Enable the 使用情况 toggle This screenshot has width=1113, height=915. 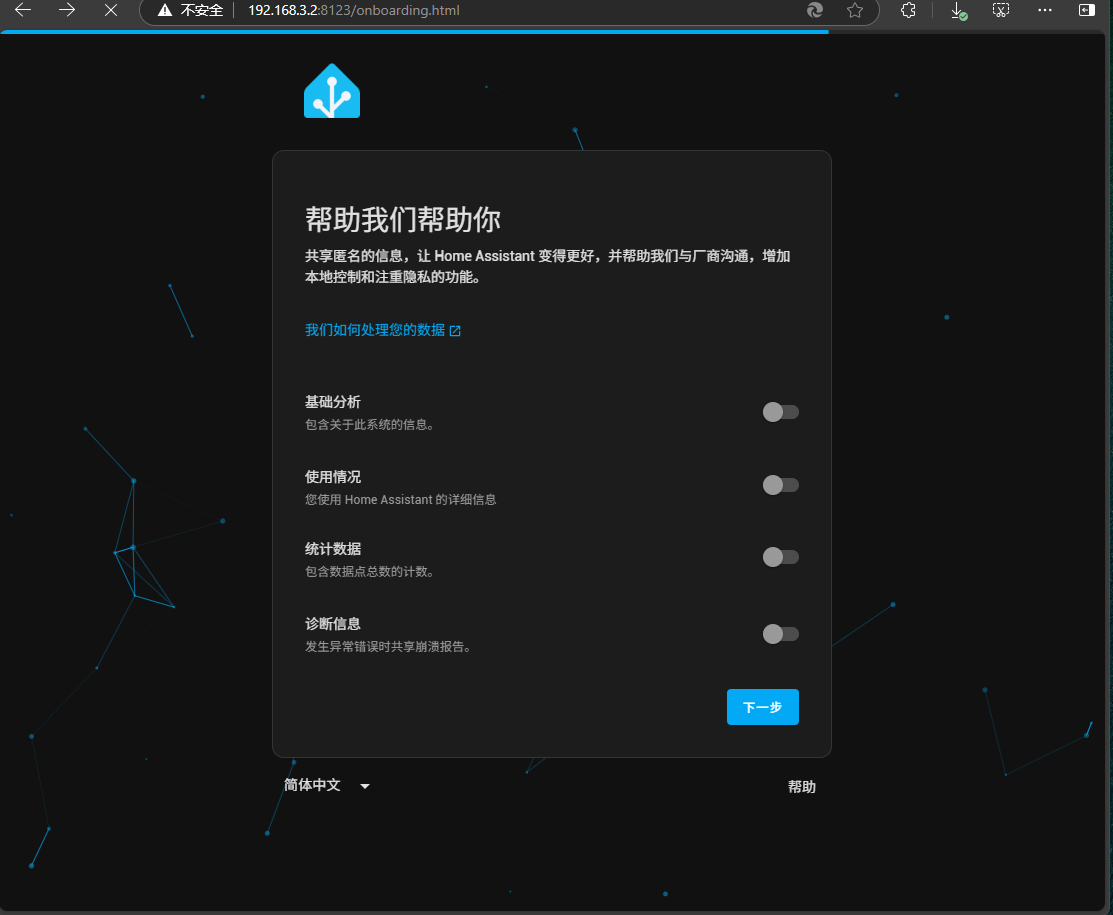click(x=780, y=485)
